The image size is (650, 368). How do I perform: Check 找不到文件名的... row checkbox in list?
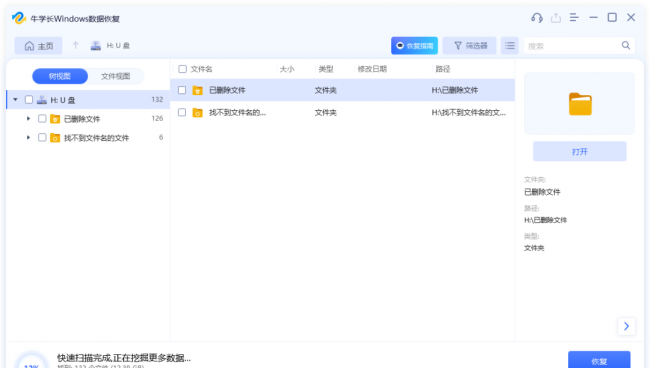click(182, 112)
